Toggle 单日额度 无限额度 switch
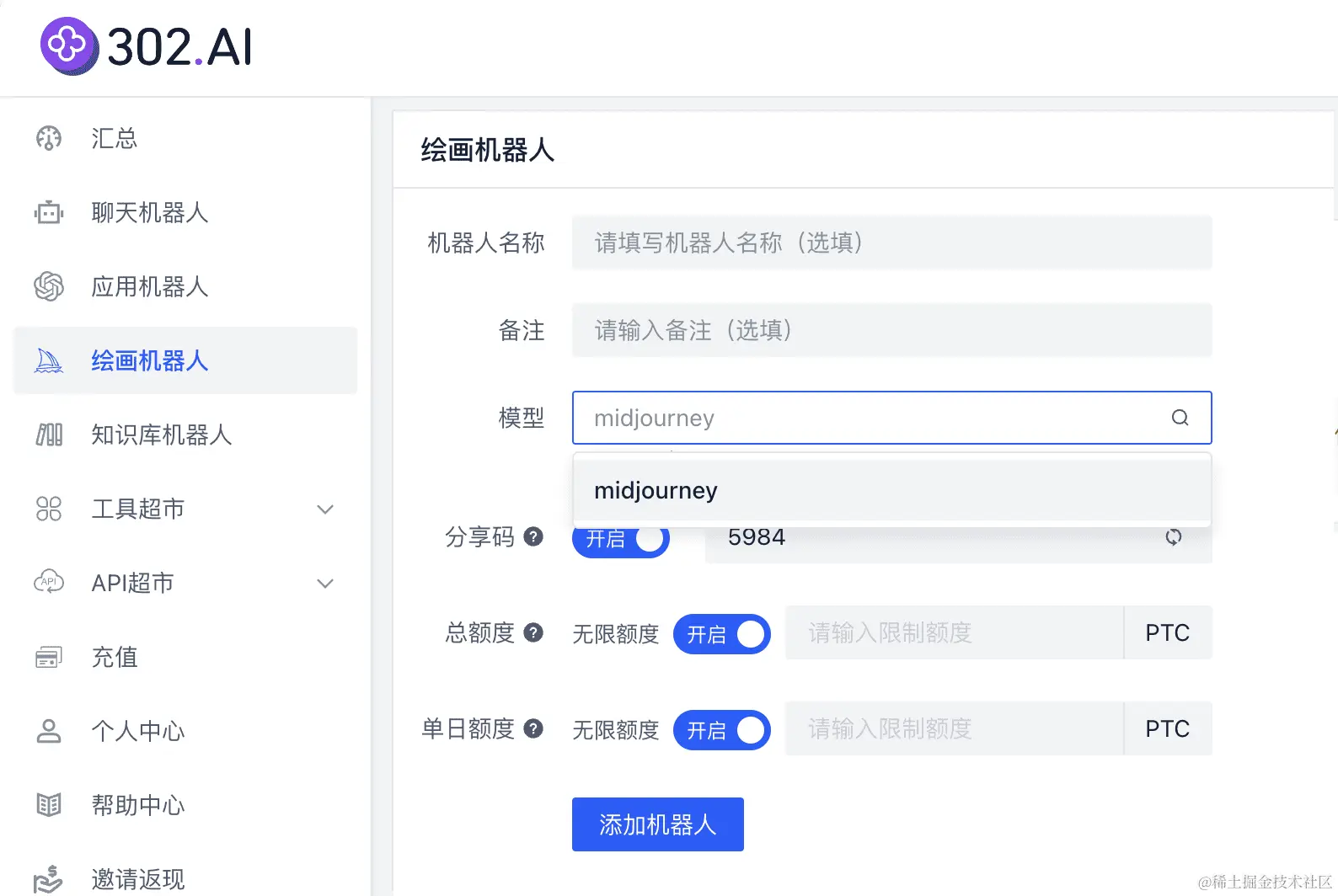The height and width of the screenshot is (896, 1338). point(722,730)
